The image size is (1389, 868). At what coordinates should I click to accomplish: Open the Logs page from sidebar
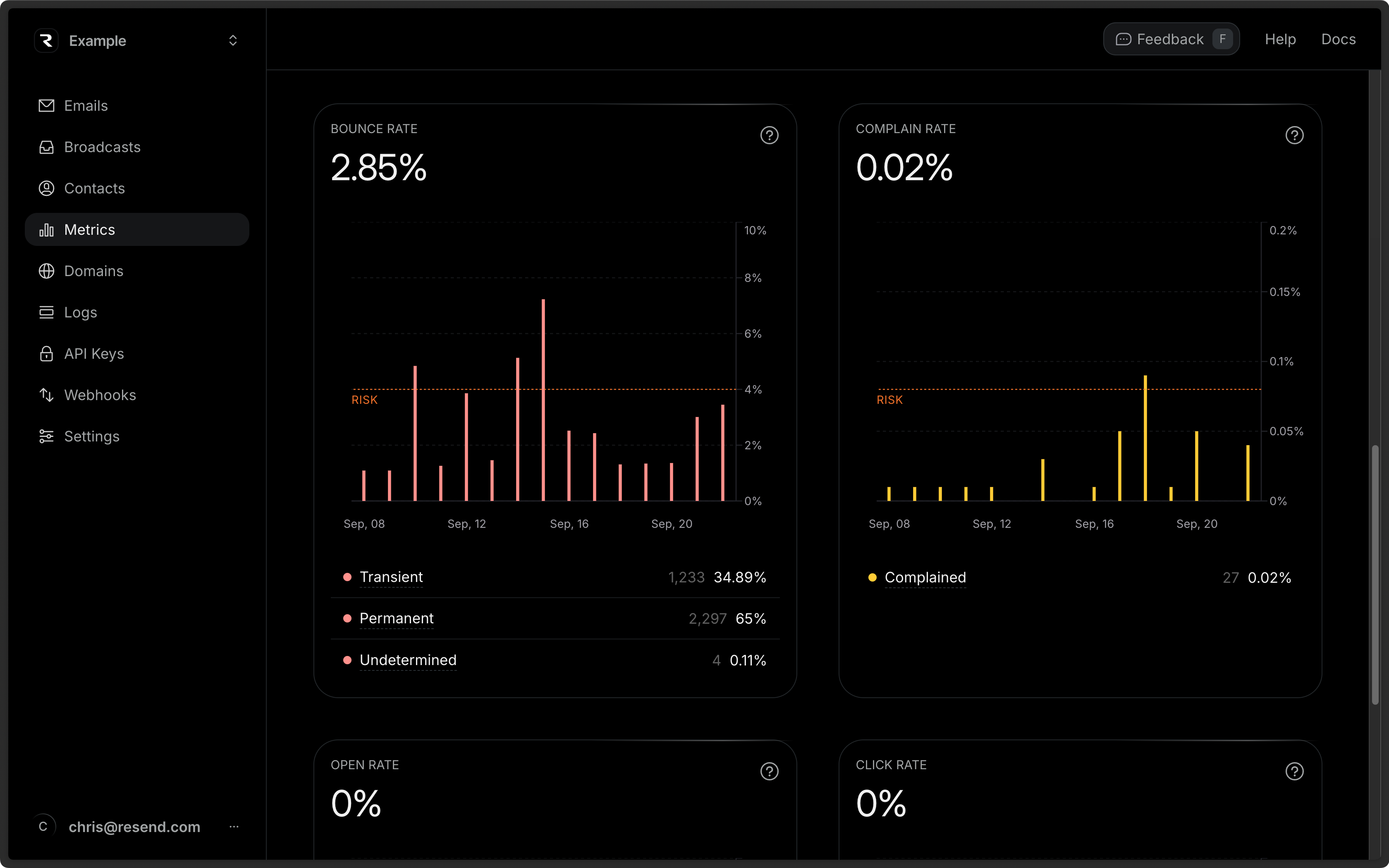[80, 312]
